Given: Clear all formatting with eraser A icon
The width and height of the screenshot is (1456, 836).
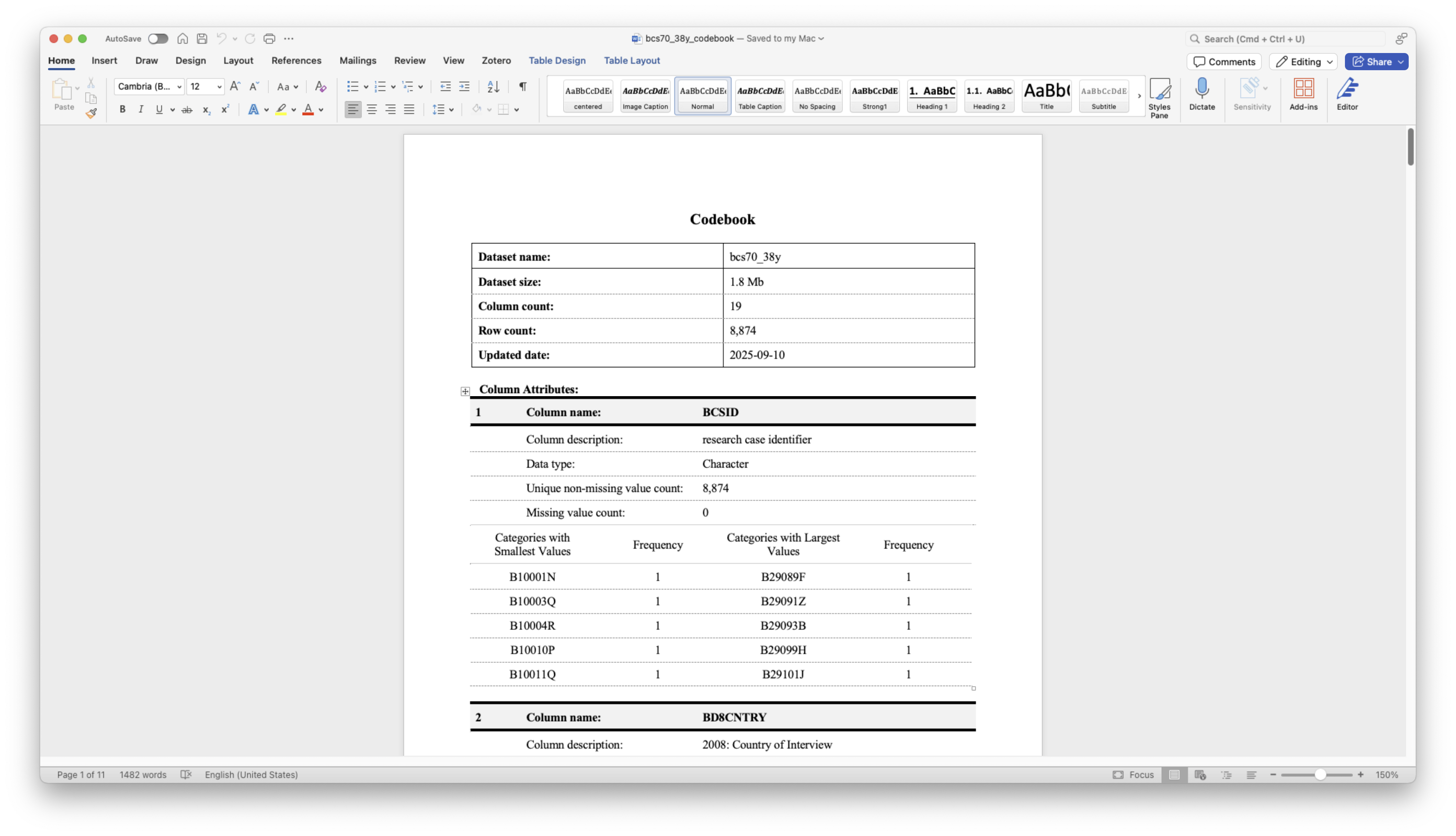Looking at the screenshot, I should click(320, 87).
